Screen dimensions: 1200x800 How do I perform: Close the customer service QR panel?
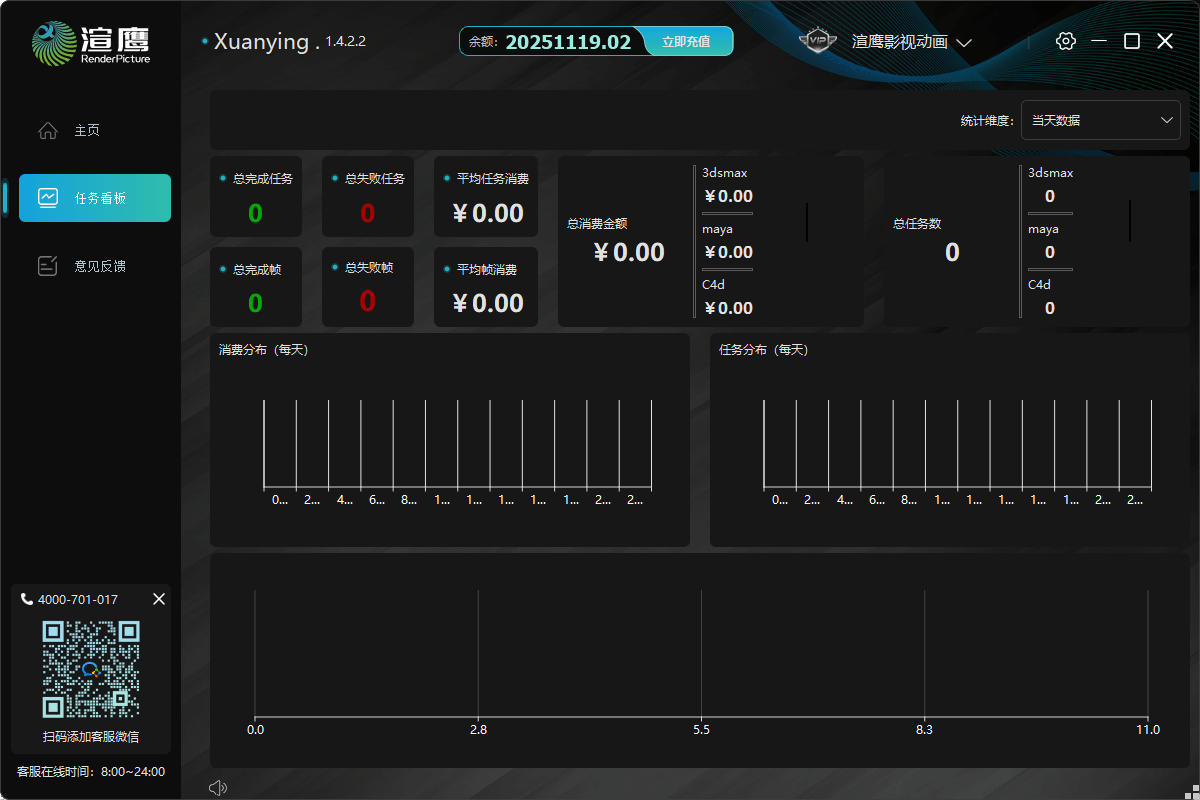159,599
